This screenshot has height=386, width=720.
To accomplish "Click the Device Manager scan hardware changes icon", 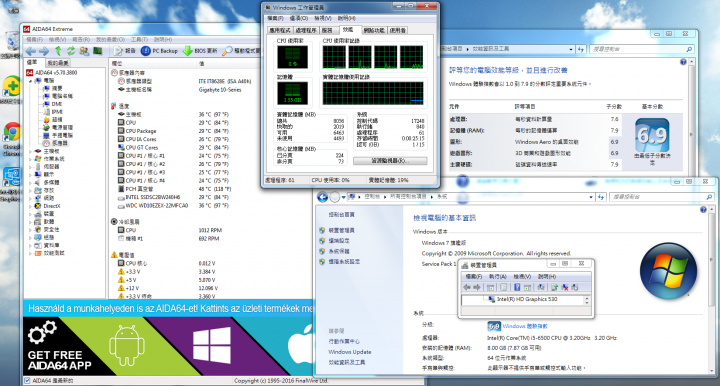I will 541,287.
